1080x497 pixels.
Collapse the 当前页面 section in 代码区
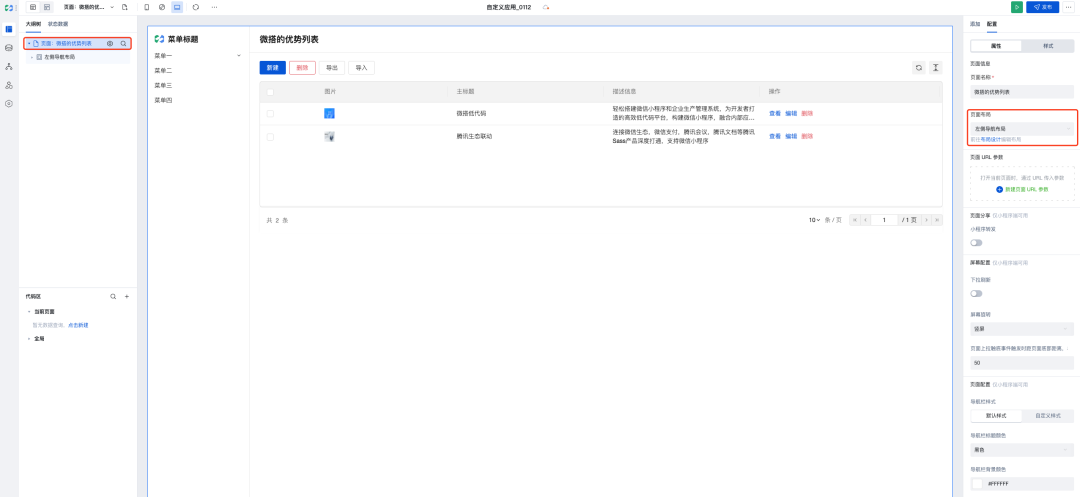pyautogui.click(x=29, y=311)
